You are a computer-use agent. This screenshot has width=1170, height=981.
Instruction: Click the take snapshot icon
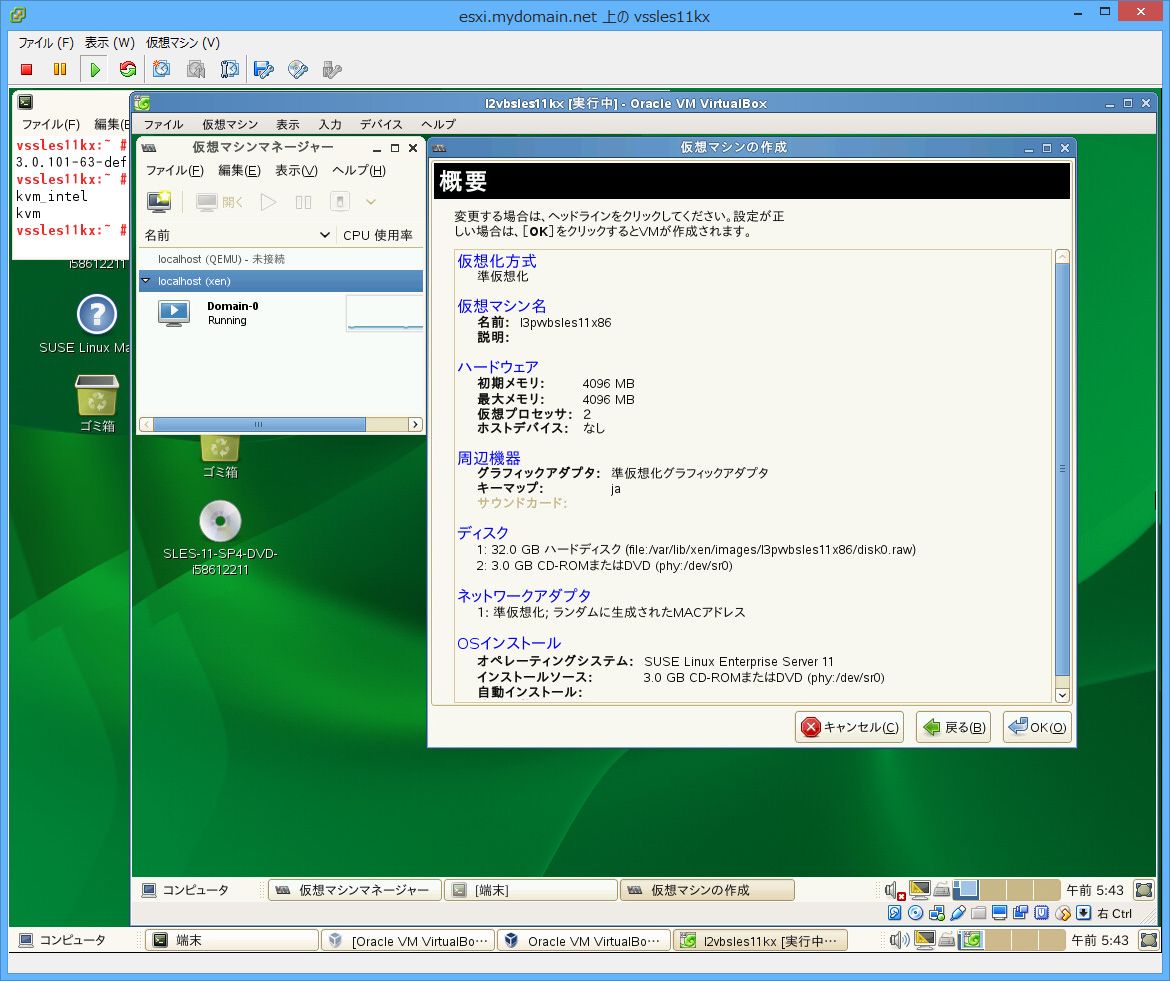[161, 69]
